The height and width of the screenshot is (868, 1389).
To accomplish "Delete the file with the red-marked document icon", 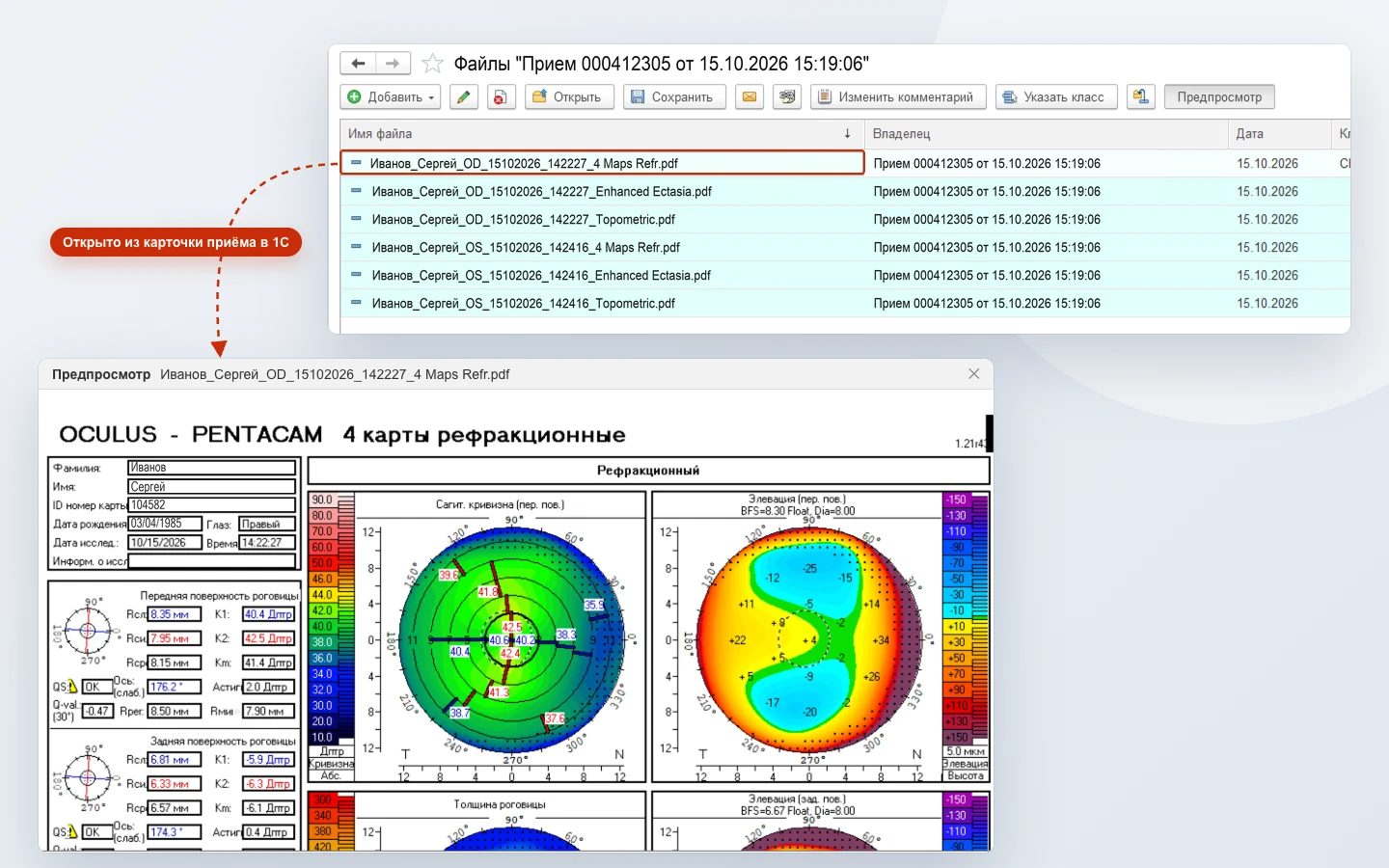I will [x=501, y=96].
